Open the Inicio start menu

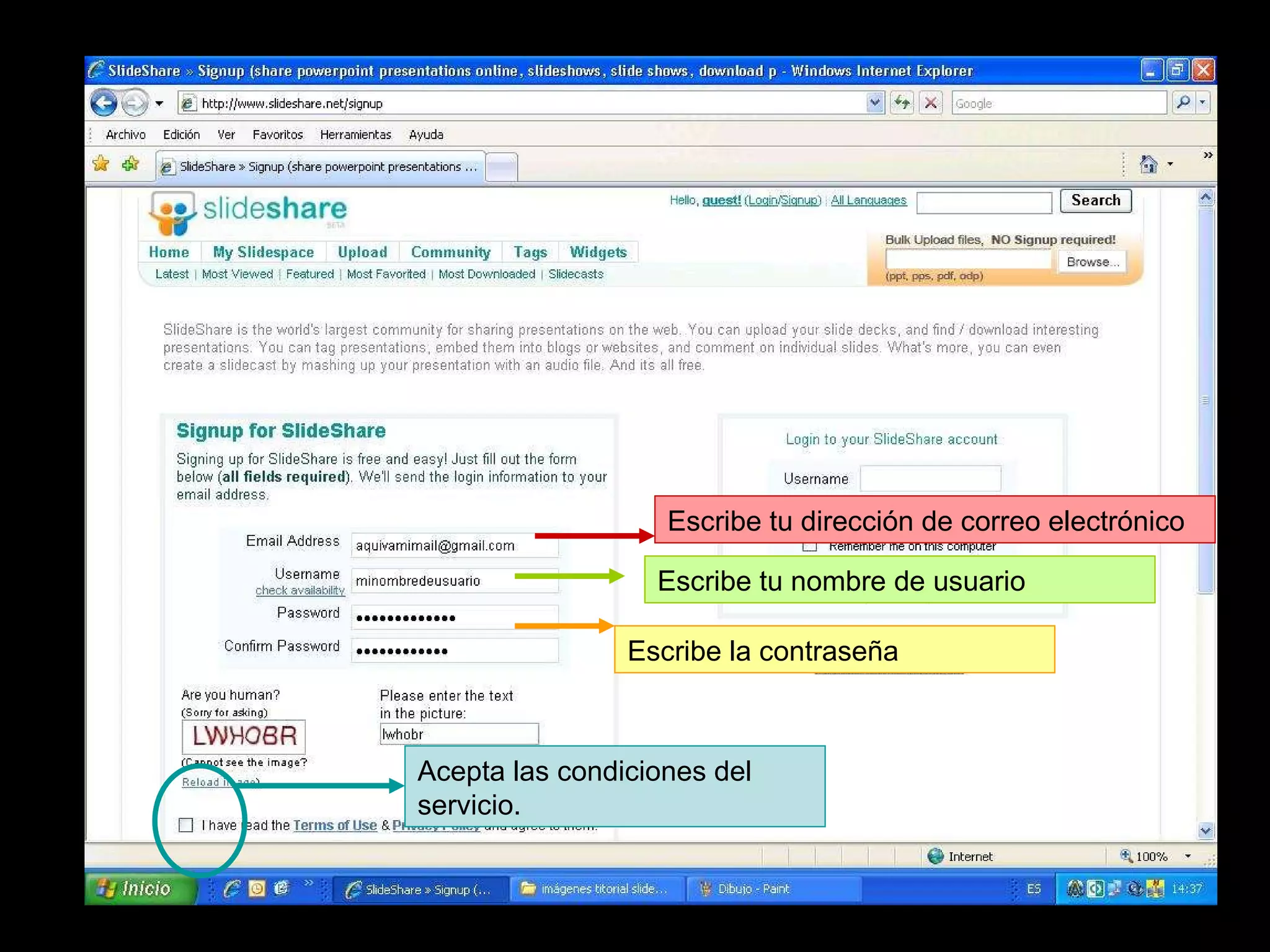(x=140, y=889)
